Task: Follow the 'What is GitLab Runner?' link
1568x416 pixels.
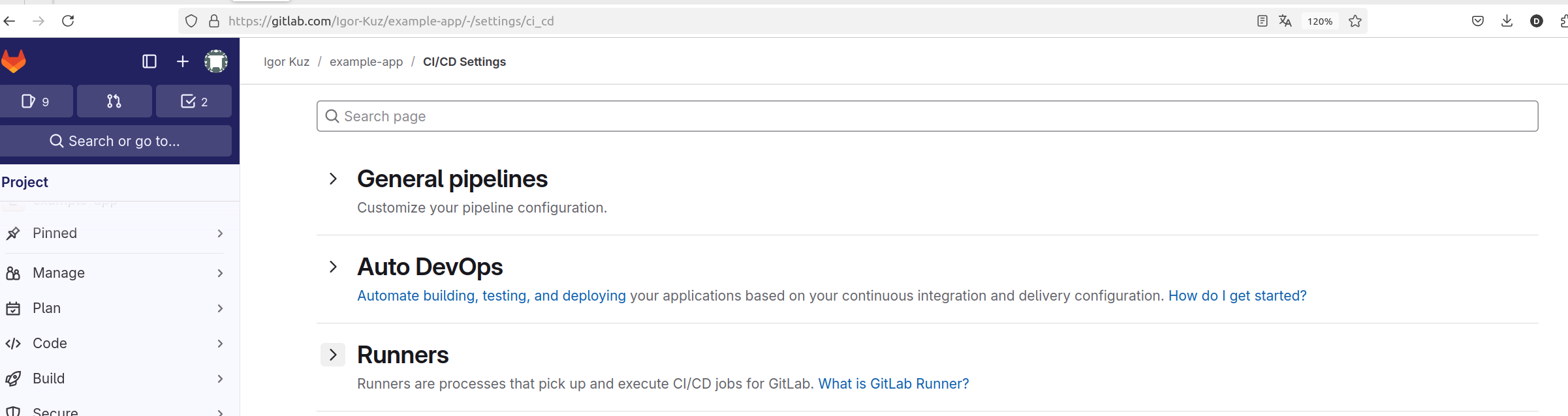Action: (894, 383)
